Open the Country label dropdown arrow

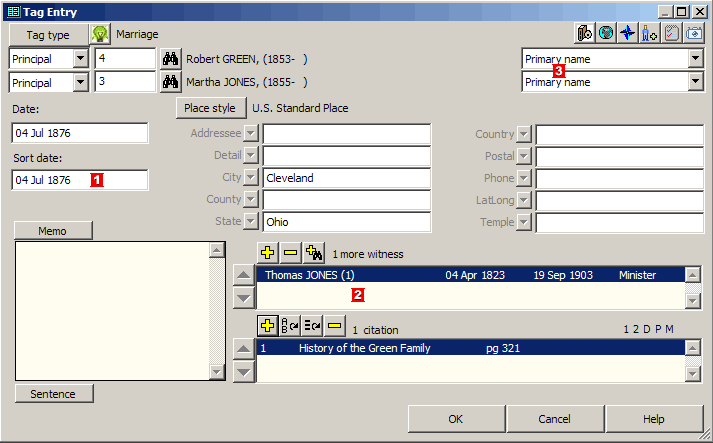coord(524,134)
